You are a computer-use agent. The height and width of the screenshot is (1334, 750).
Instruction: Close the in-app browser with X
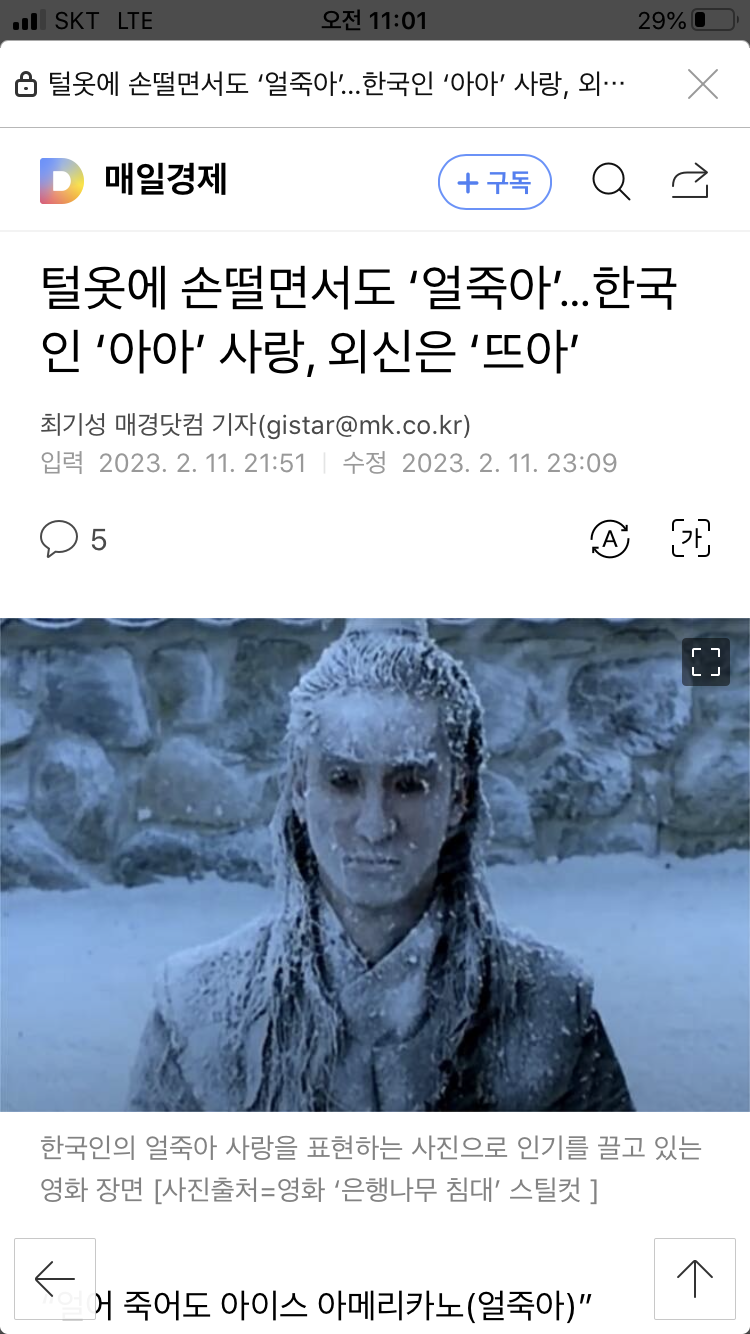(703, 85)
